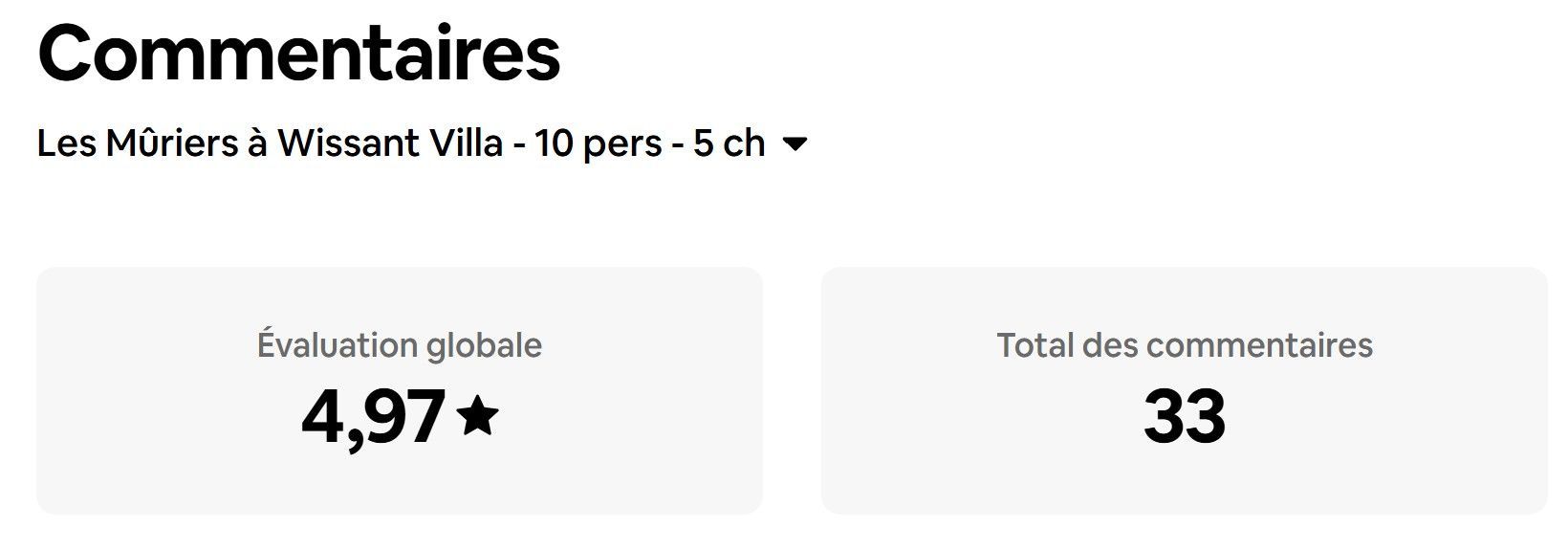Click the 4,97 overall rating value

click(x=373, y=417)
